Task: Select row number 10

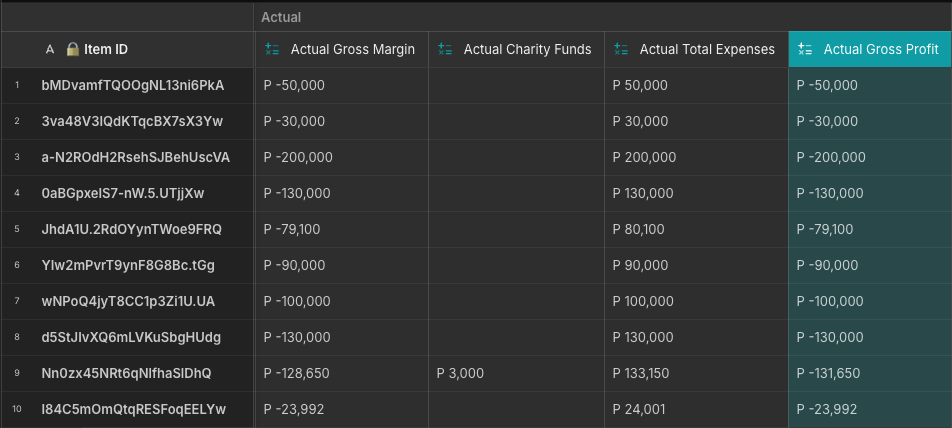Action: tap(17, 409)
